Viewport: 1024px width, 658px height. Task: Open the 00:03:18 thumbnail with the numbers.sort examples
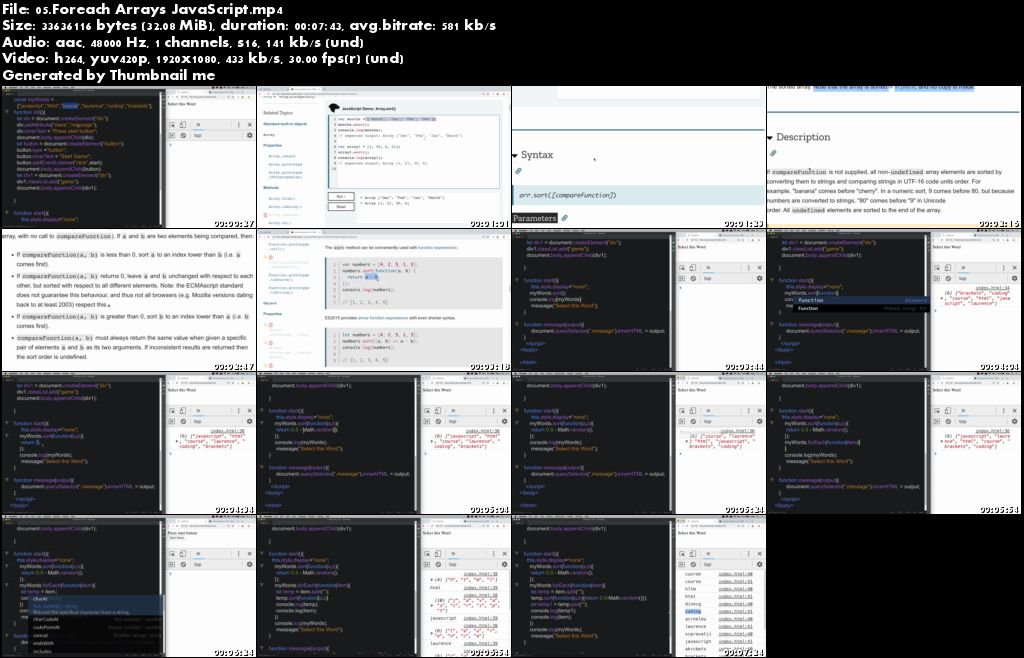click(x=383, y=300)
